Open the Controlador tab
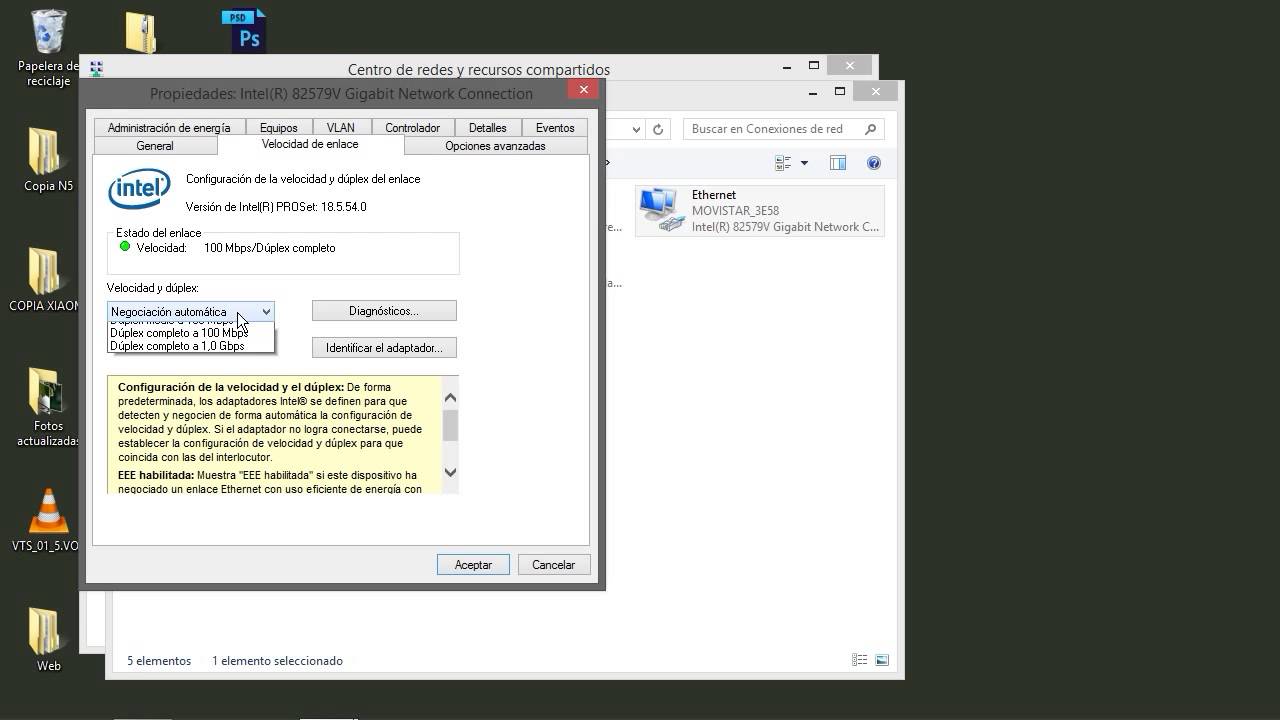Screen dimensions: 1280x720 coord(413,128)
